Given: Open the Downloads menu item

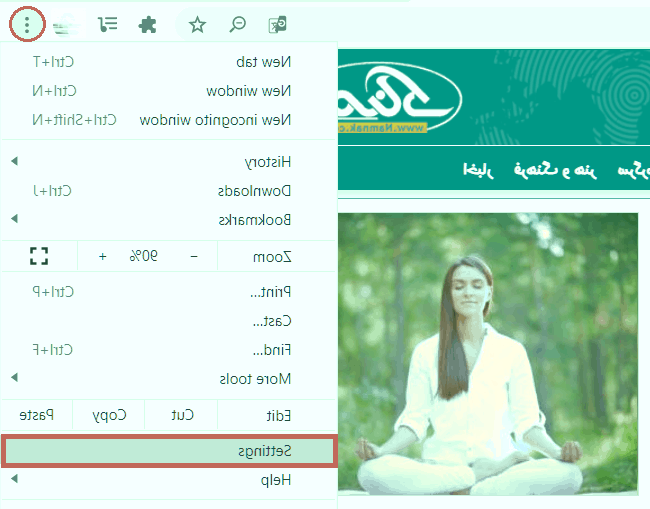Looking at the screenshot, I should pyautogui.click(x=169, y=191).
